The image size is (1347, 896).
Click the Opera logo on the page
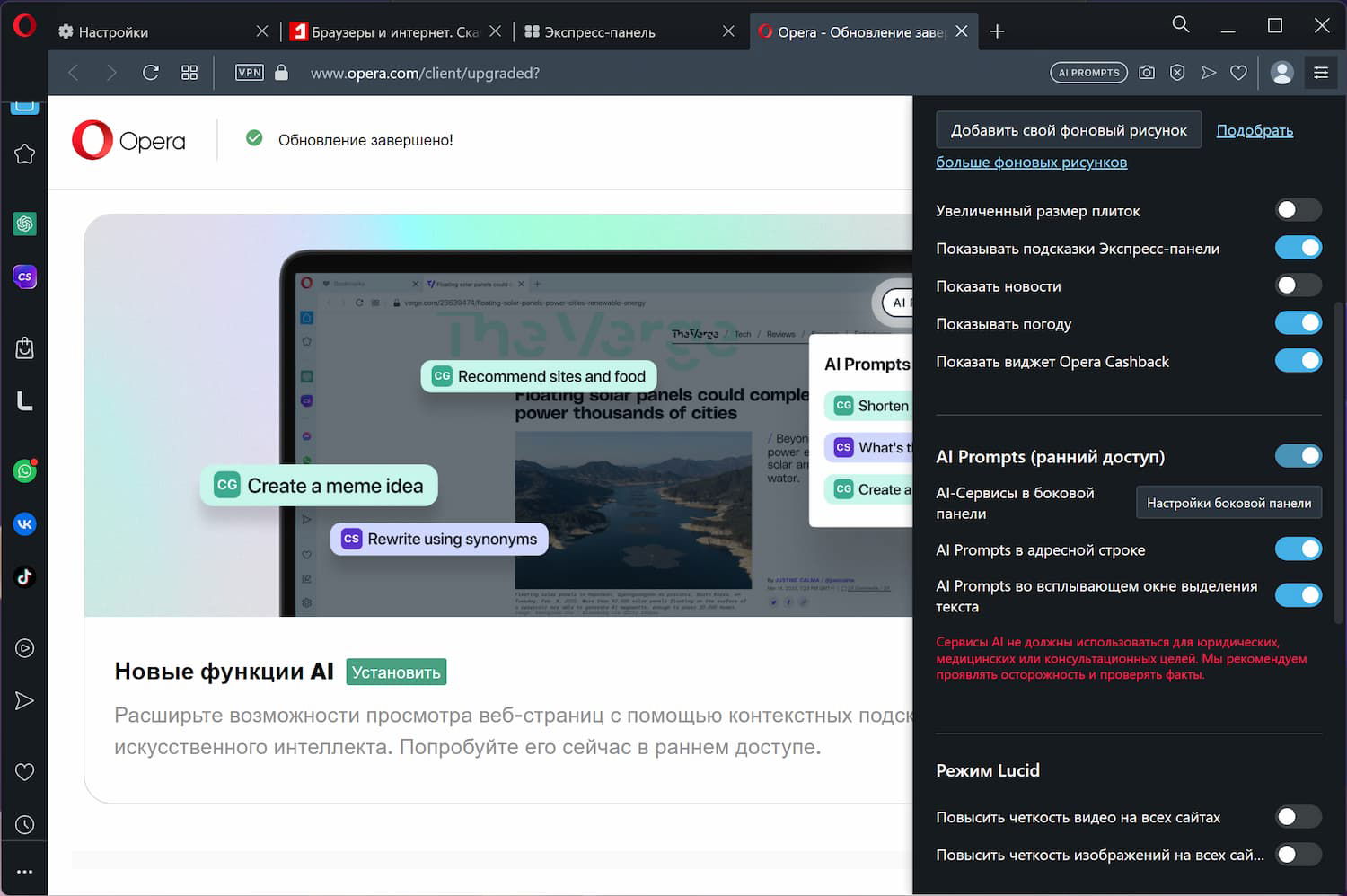[129, 140]
